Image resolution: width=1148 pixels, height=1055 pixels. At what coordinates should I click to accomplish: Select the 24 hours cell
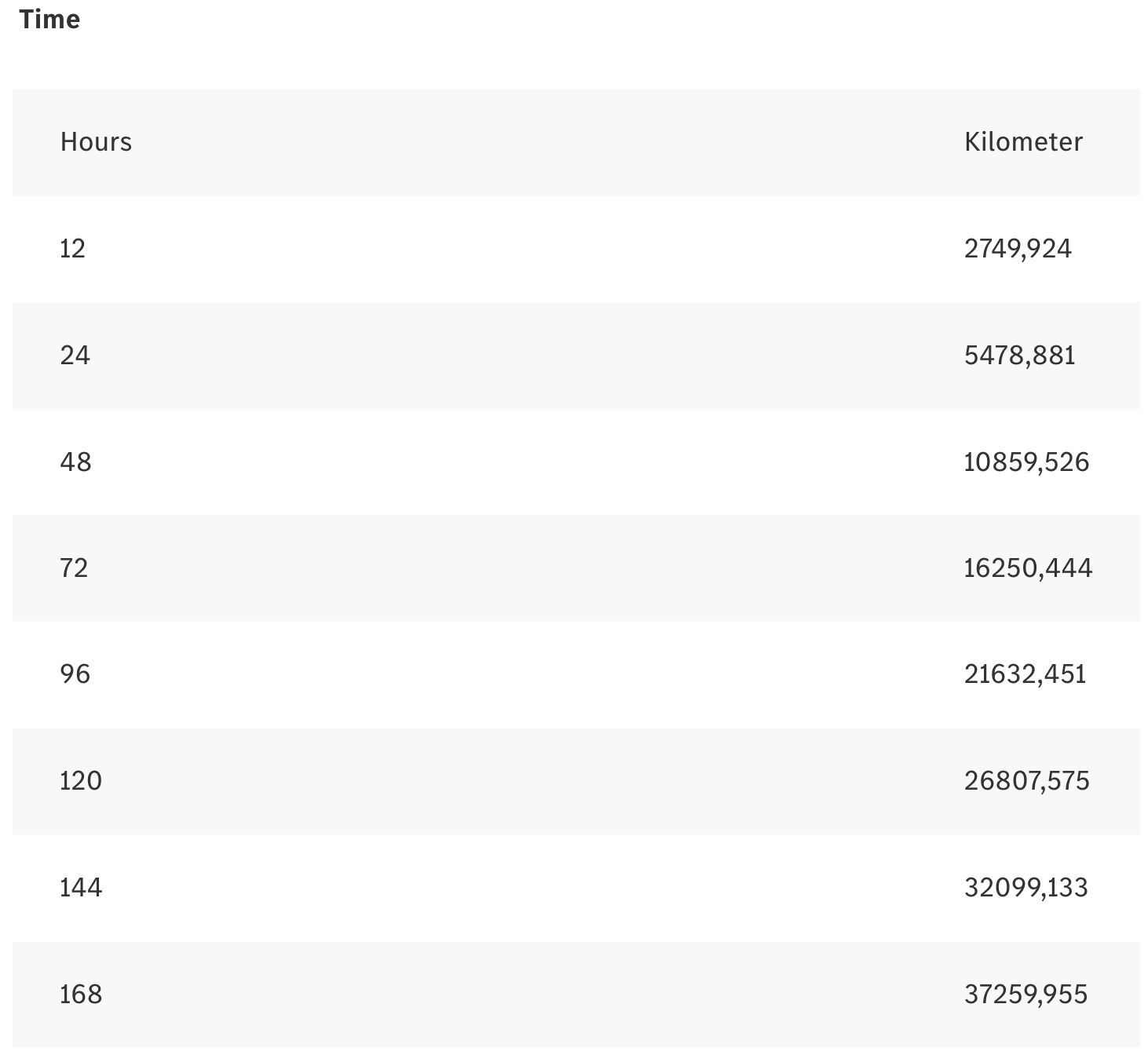75,356
